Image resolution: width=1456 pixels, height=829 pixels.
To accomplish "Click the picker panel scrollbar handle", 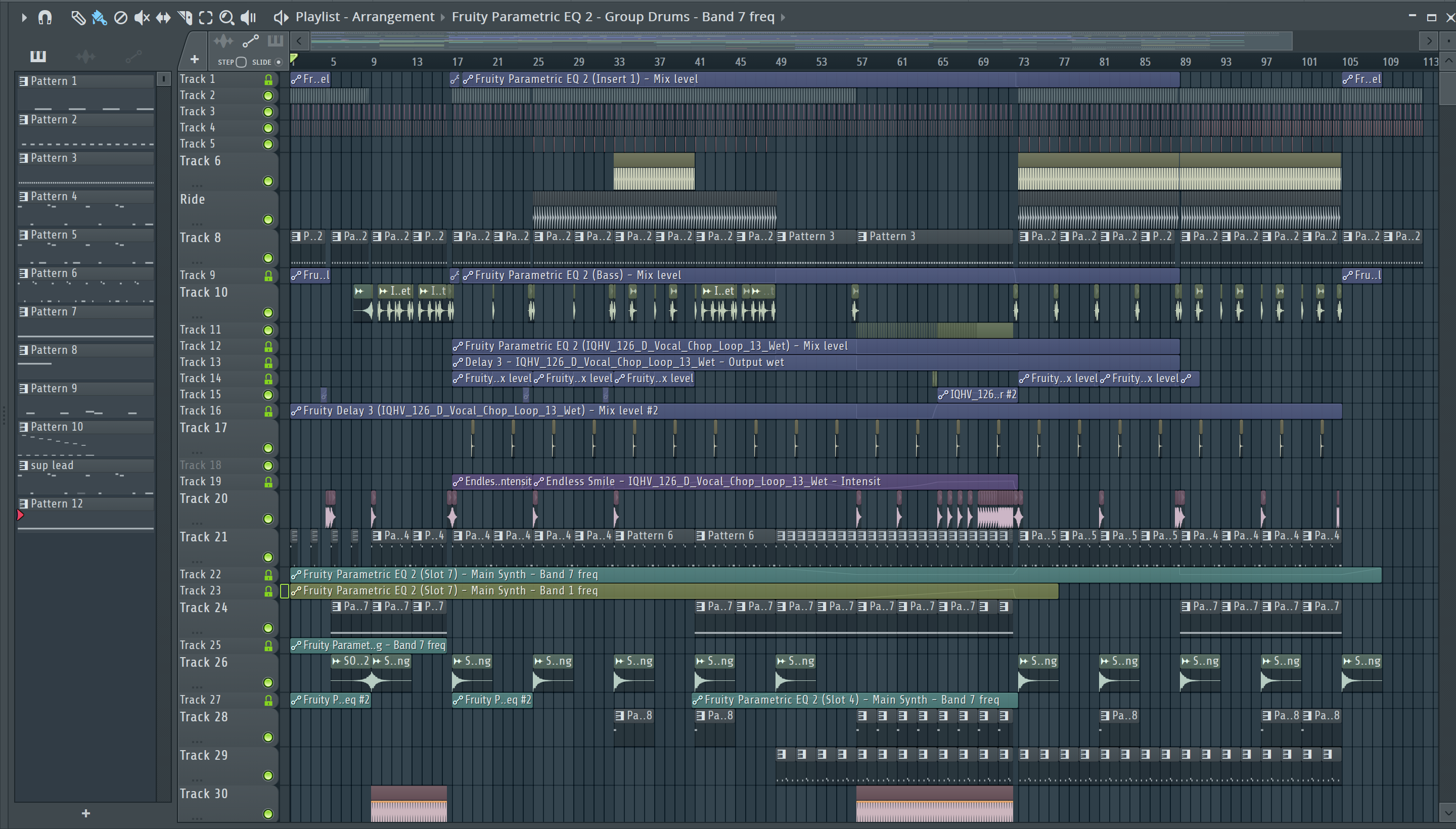I will (x=163, y=79).
